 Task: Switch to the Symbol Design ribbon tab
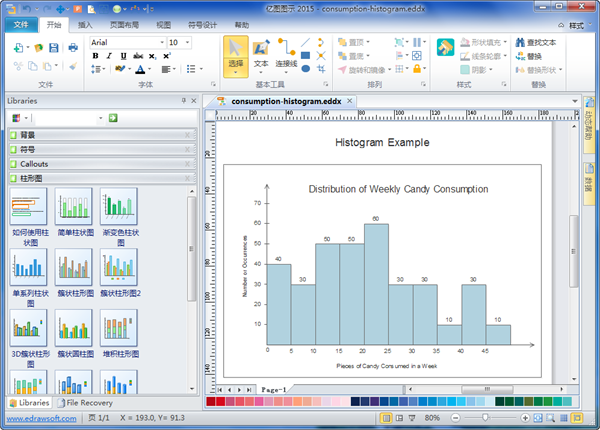tap(202, 25)
